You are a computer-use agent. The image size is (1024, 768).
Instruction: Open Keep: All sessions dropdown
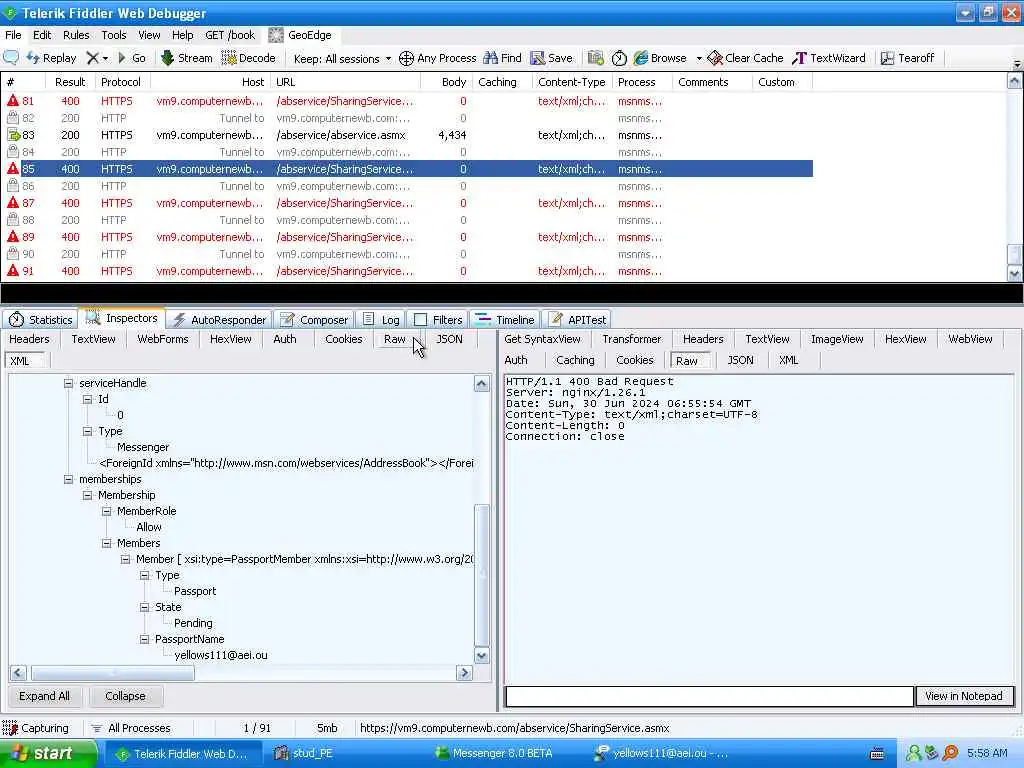(x=342, y=59)
